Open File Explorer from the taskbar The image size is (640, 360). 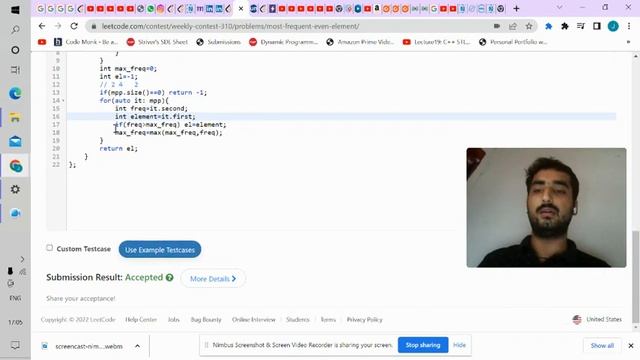[x=15, y=118]
